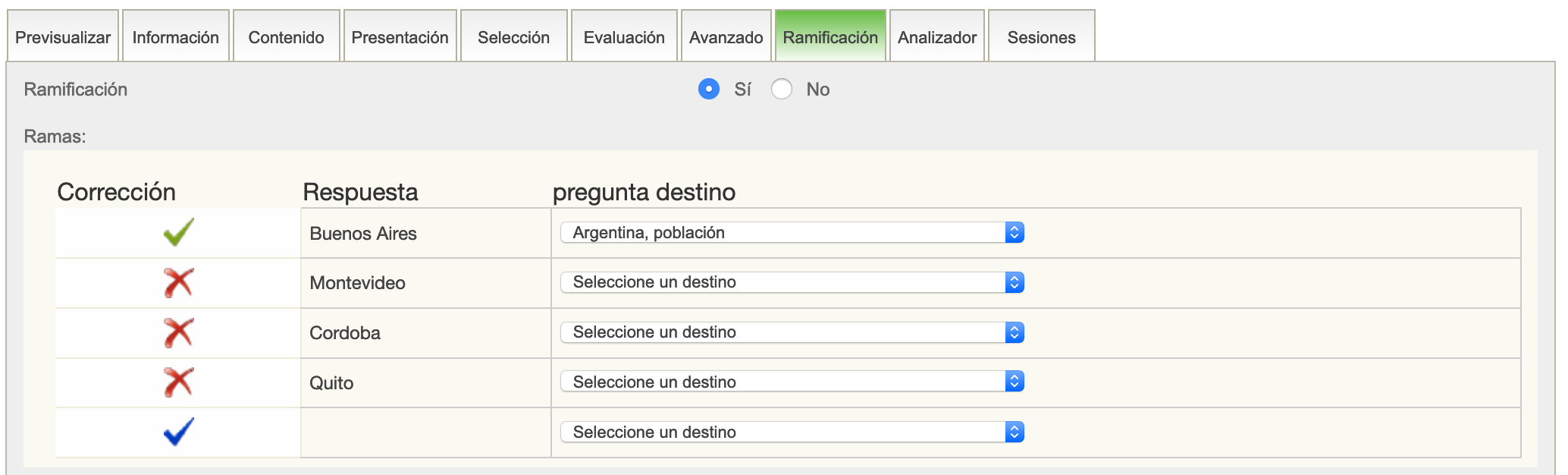Open the destination dropdown for Montevideo
Screen dimensions: 1568x475
pos(792,282)
